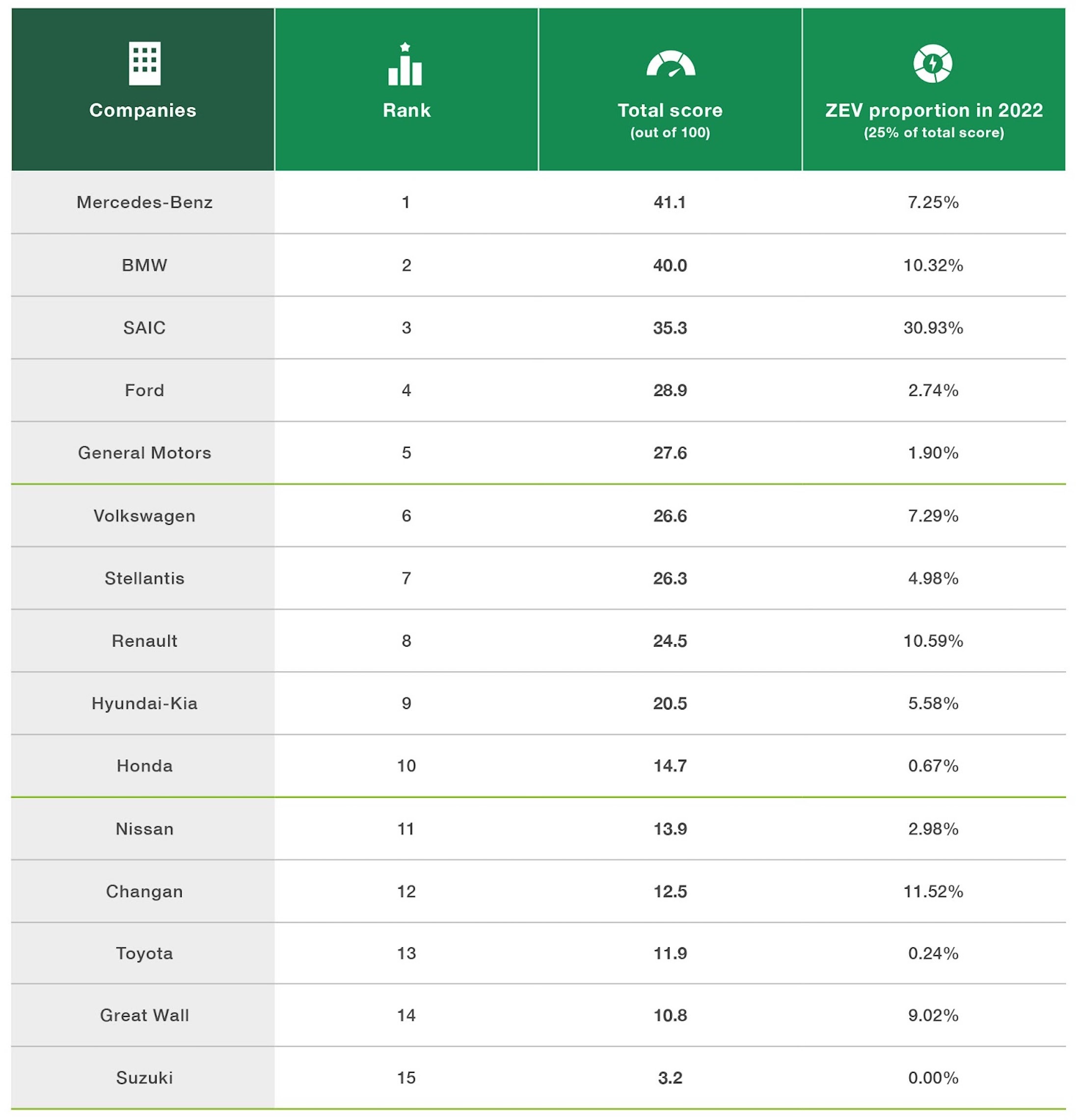1080x1120 pixels.
Task: Click Ford's total score 28.9
Action: click(x=670, y=390)
